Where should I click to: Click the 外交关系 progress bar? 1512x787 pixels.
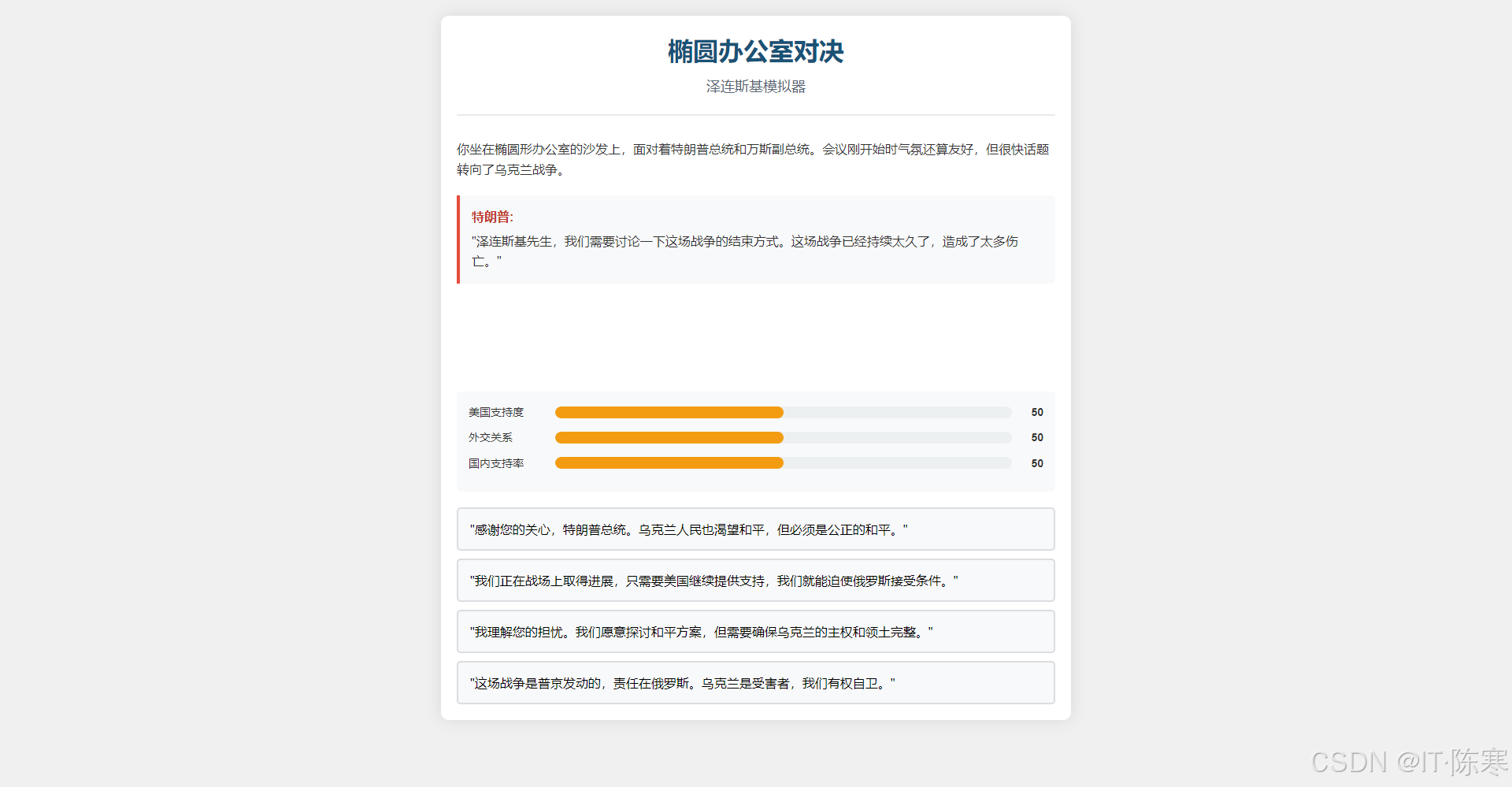(x=783, y=437)
